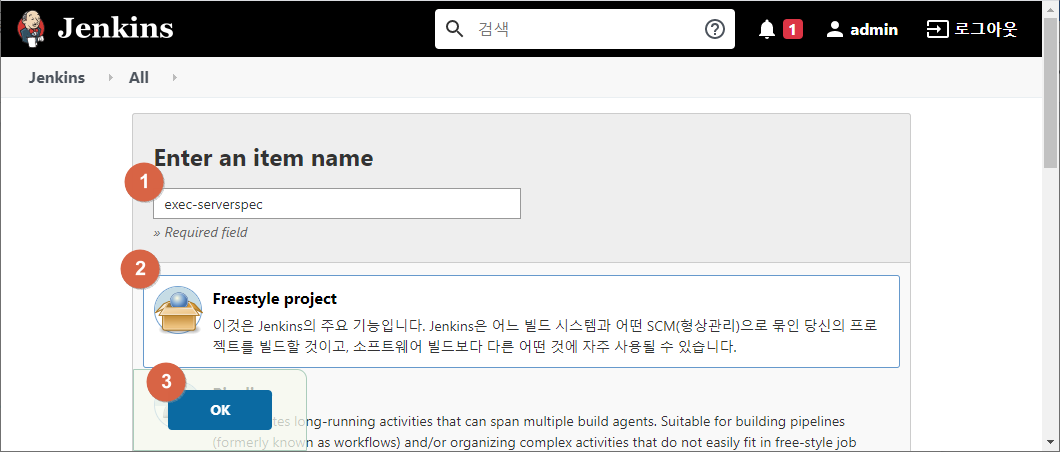Focus the 검색 search box
The image size is (1060, 452).
coord(584,29)
